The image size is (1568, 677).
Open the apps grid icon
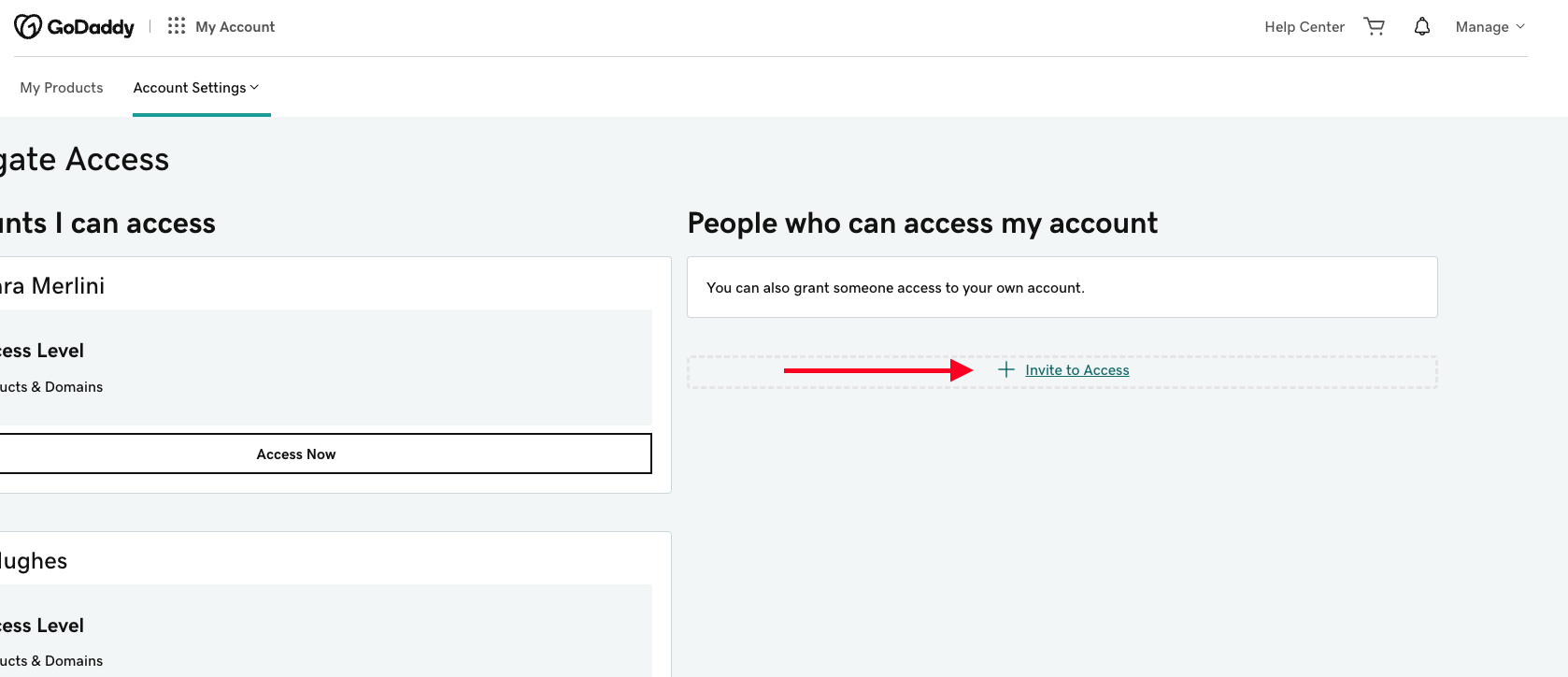tap(177, 26)
